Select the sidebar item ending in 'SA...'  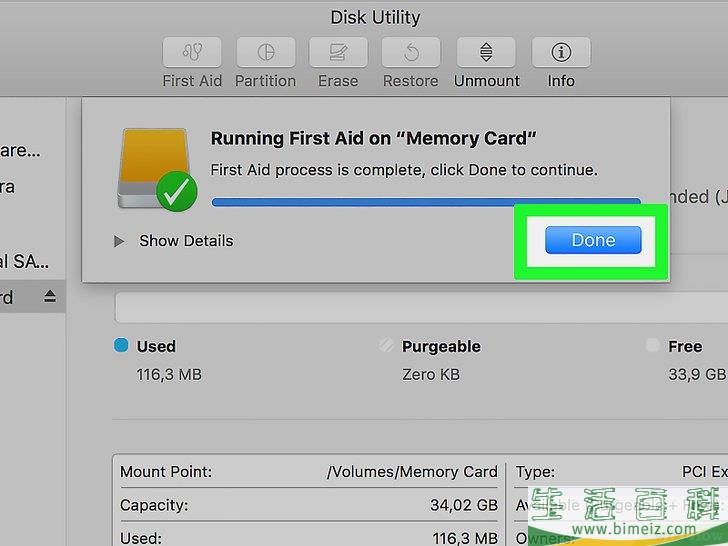coord(24,261)
